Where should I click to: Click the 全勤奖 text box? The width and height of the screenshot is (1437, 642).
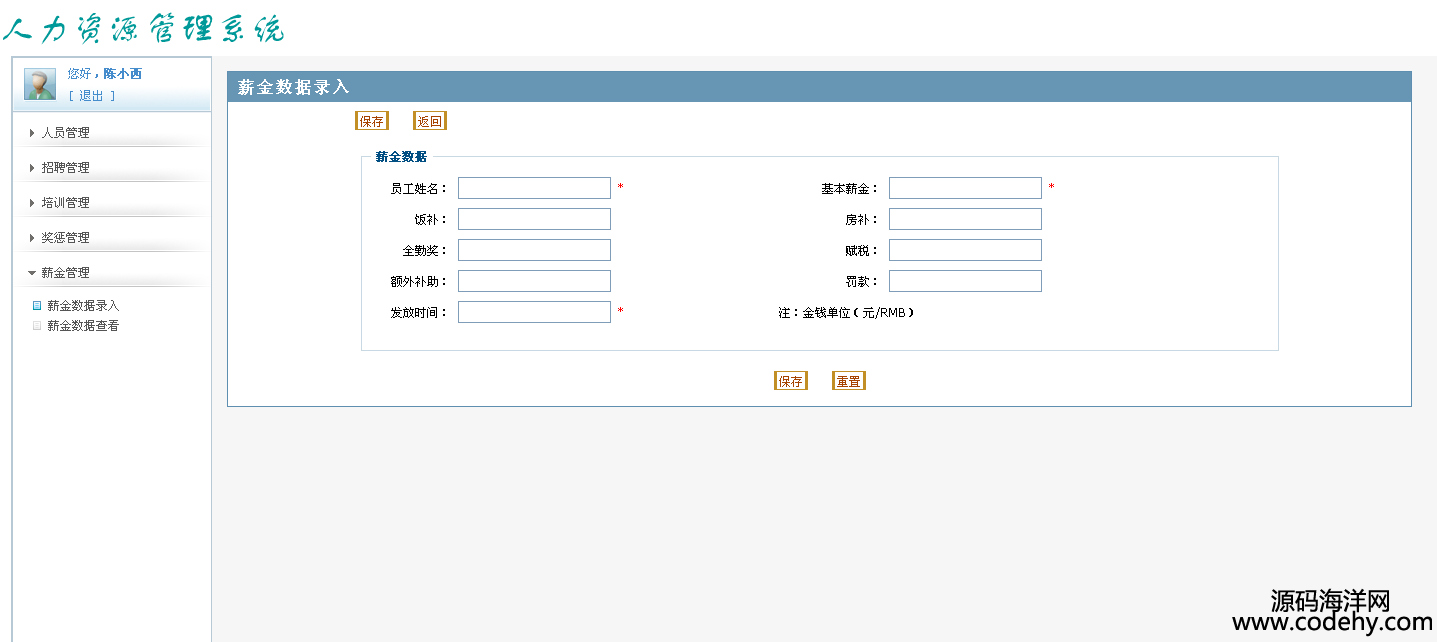(534, 250)
